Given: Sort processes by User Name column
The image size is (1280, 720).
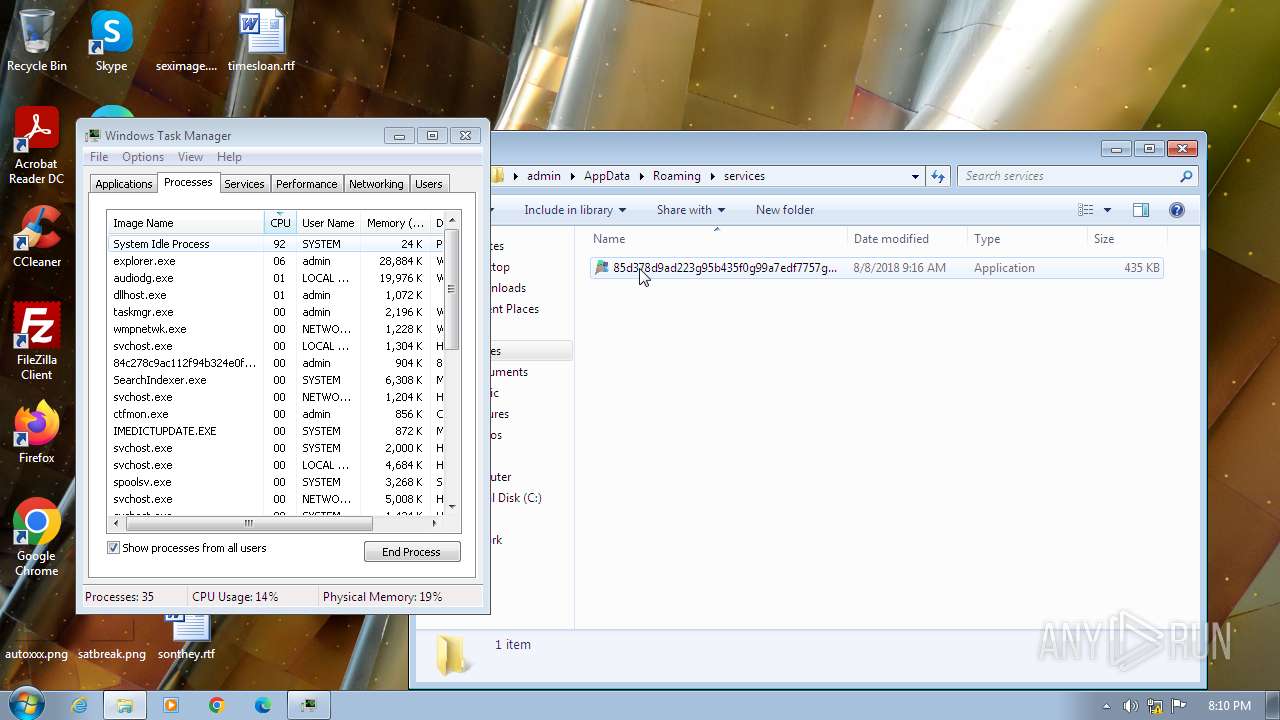Looking at the screenshot, I should (328, 223).
